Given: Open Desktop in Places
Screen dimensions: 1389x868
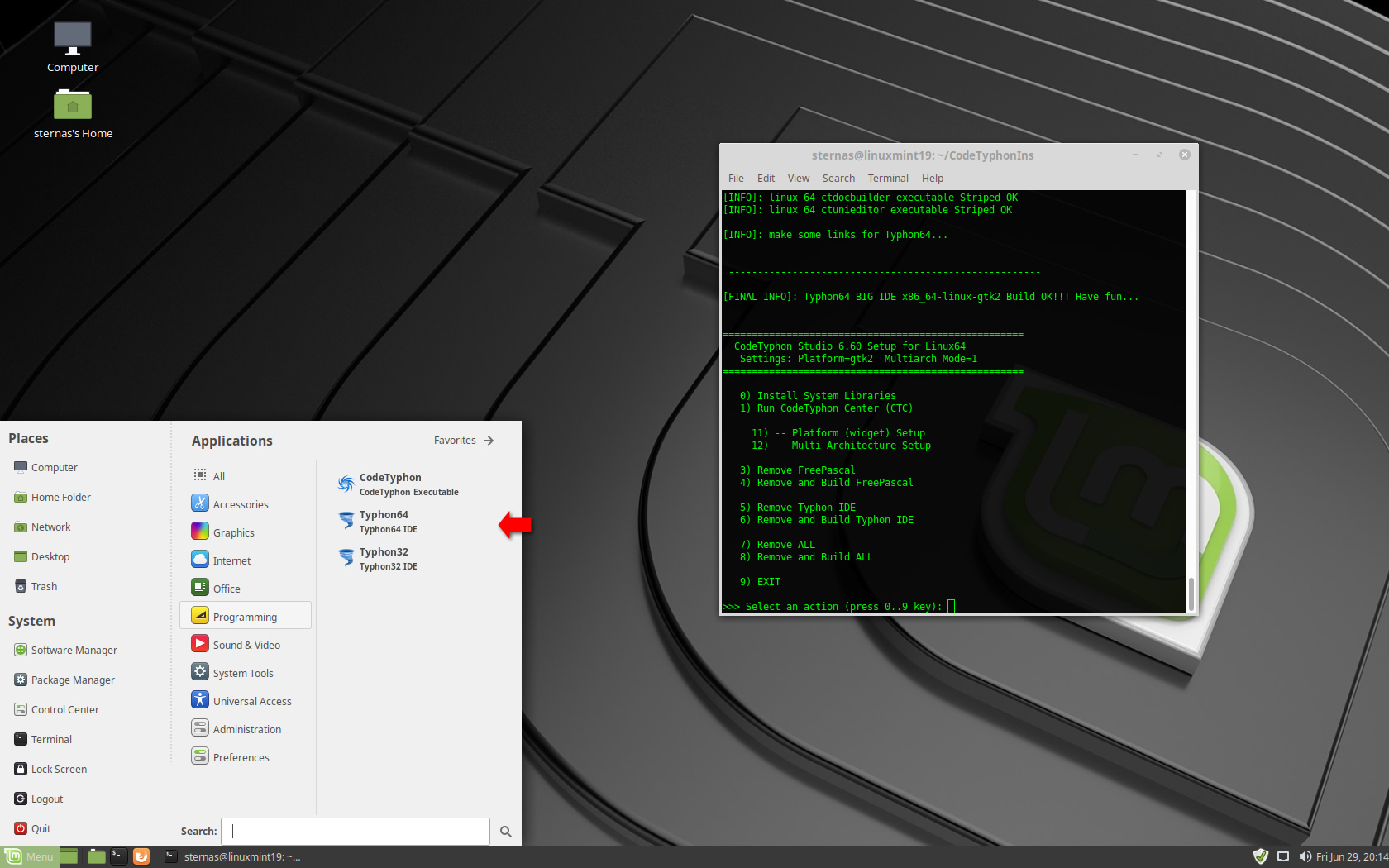Looking at the screenshot, I should pos(42,556).
